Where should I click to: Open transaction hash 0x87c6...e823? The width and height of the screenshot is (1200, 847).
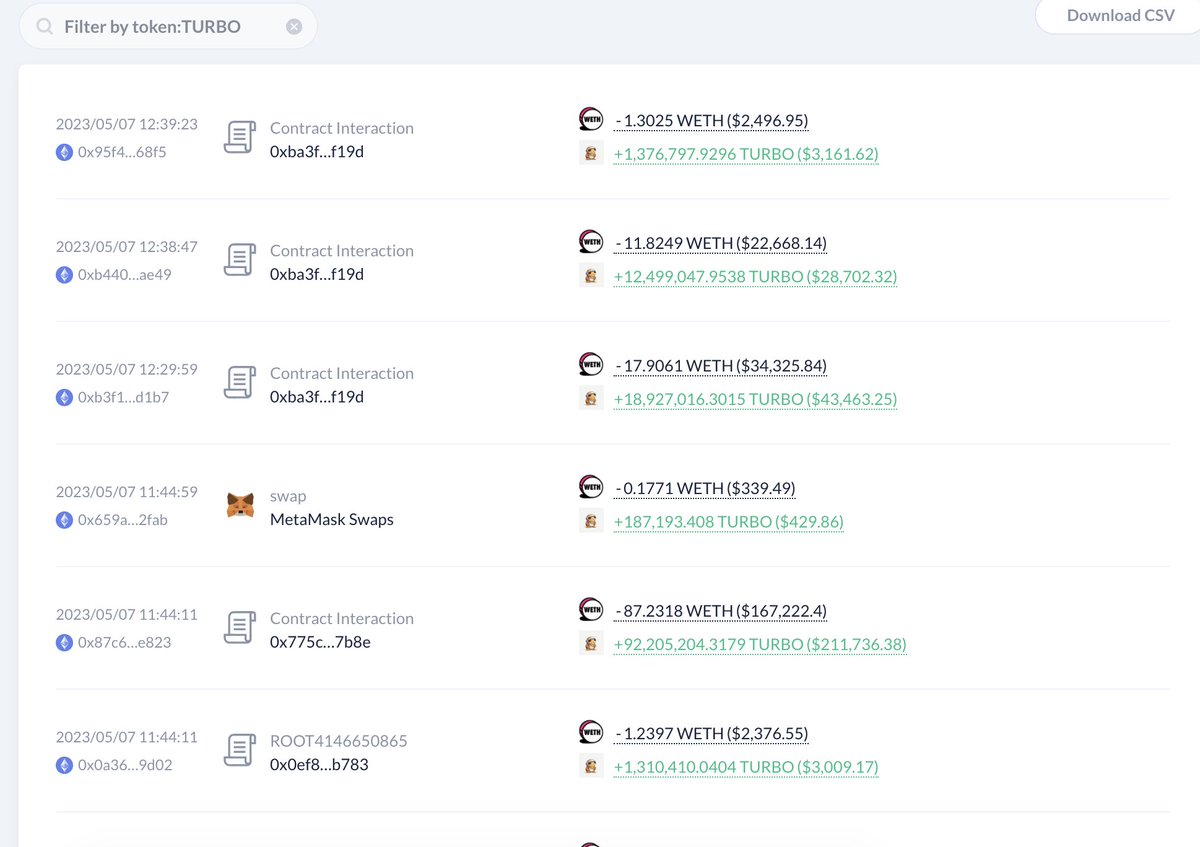tap(124, 642)
